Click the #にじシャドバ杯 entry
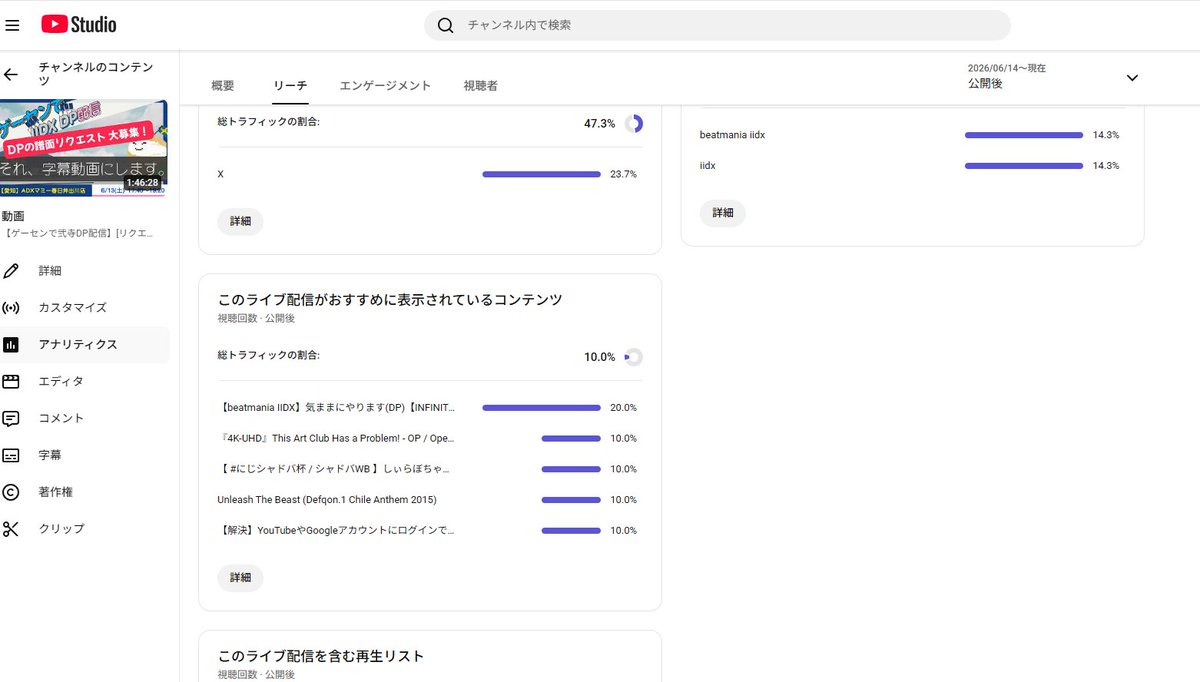This screenshot has width=1200, height=682. pos(334,469)
